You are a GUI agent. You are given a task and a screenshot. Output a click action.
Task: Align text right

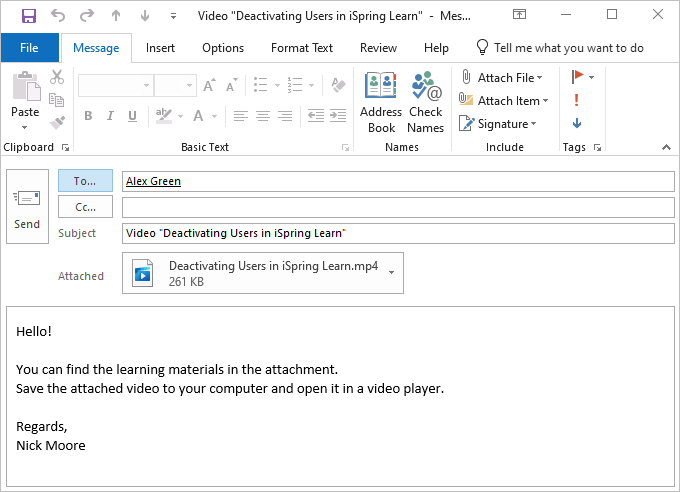point(285,116)
